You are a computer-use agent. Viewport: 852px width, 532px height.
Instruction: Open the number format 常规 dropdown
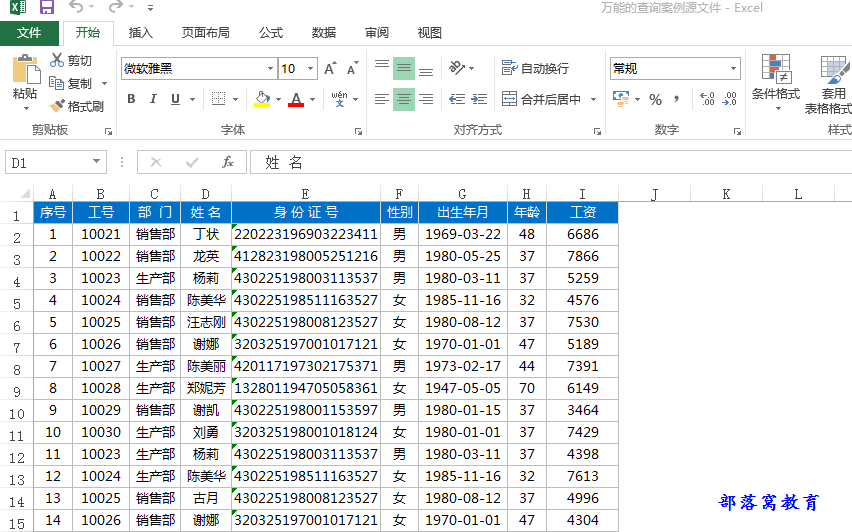click(x=733, y=68)
